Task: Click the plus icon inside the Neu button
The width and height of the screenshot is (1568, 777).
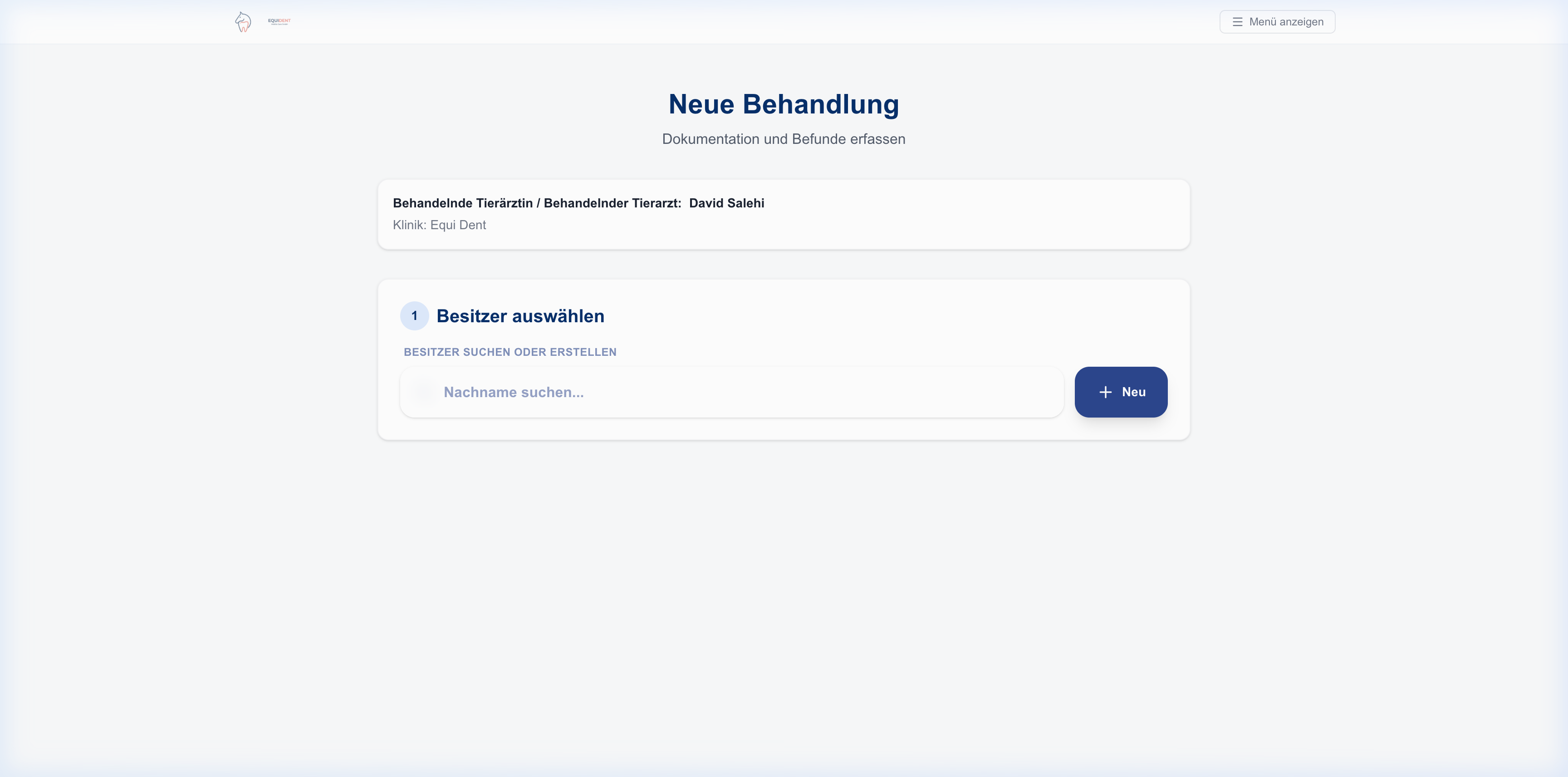Action: pos(1105,392)
